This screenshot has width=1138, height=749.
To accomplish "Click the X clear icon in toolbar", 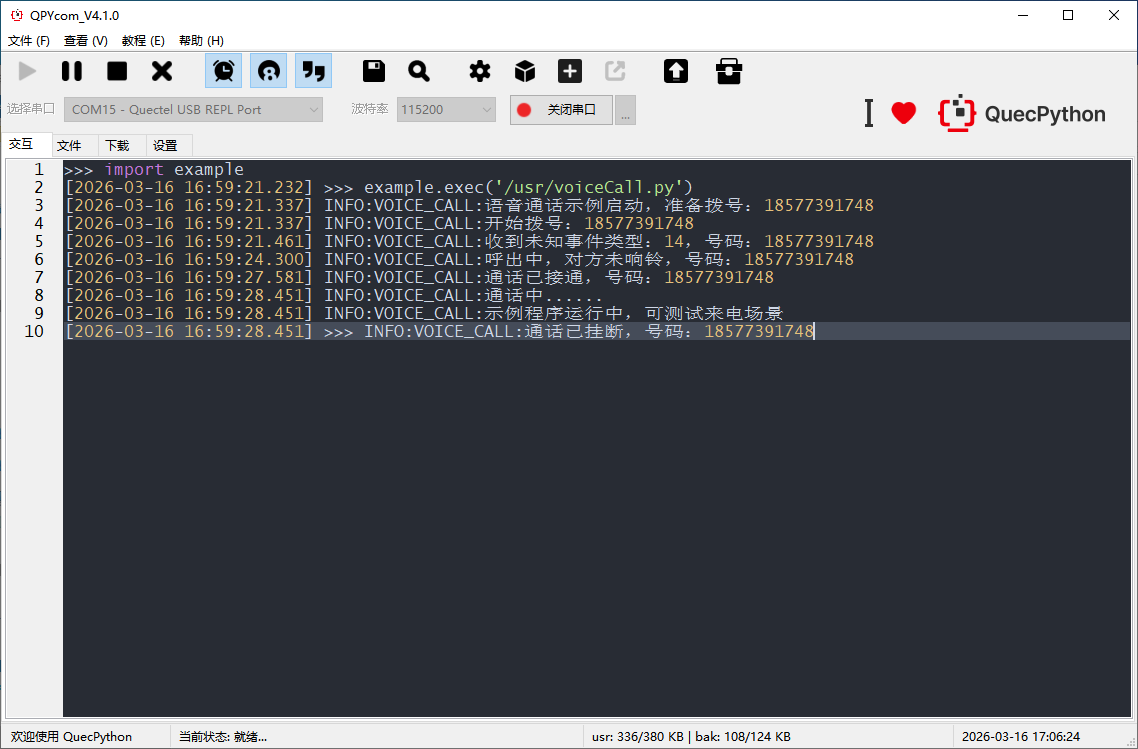I will (x=162, y=71).
